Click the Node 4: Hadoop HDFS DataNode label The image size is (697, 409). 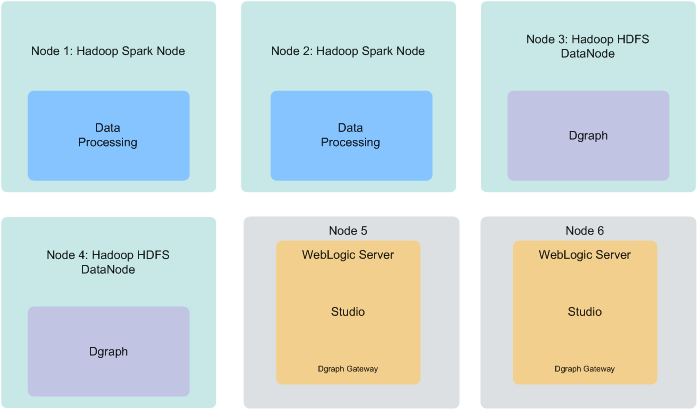108,262
